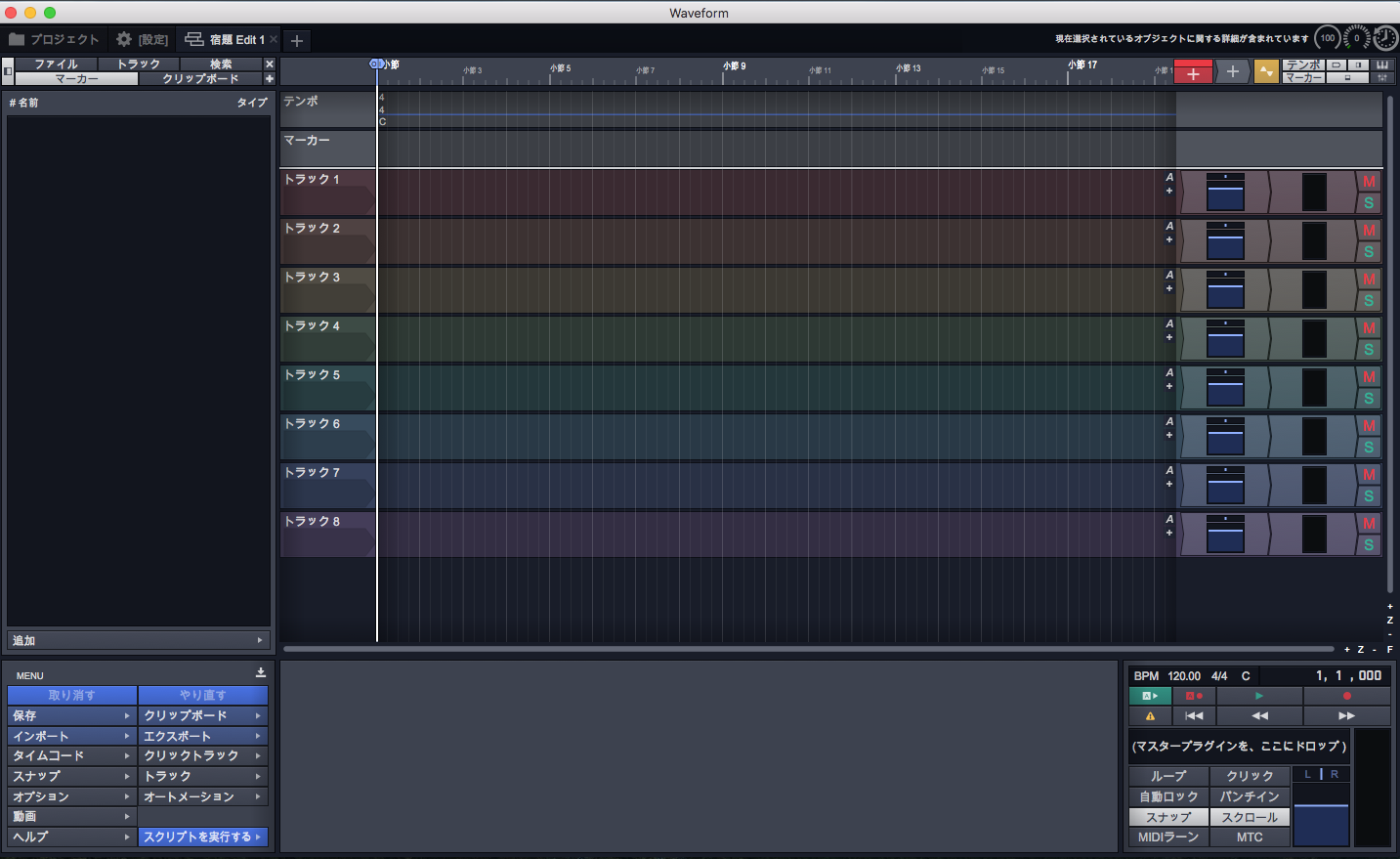Open the 追加 dropdown below the marker list
The width and height of the screenshot is (1400, 859).
tap(138, 640)
